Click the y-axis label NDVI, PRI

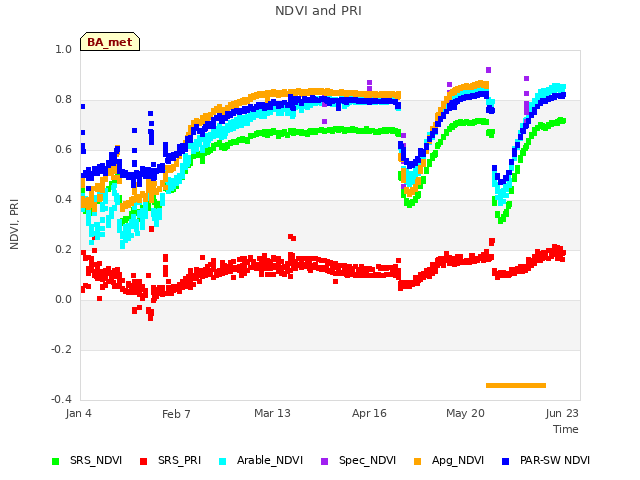coord(14,224)
